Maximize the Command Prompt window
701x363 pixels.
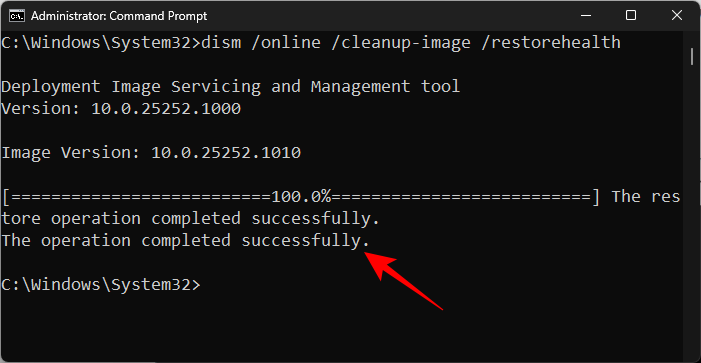(631, 16)
